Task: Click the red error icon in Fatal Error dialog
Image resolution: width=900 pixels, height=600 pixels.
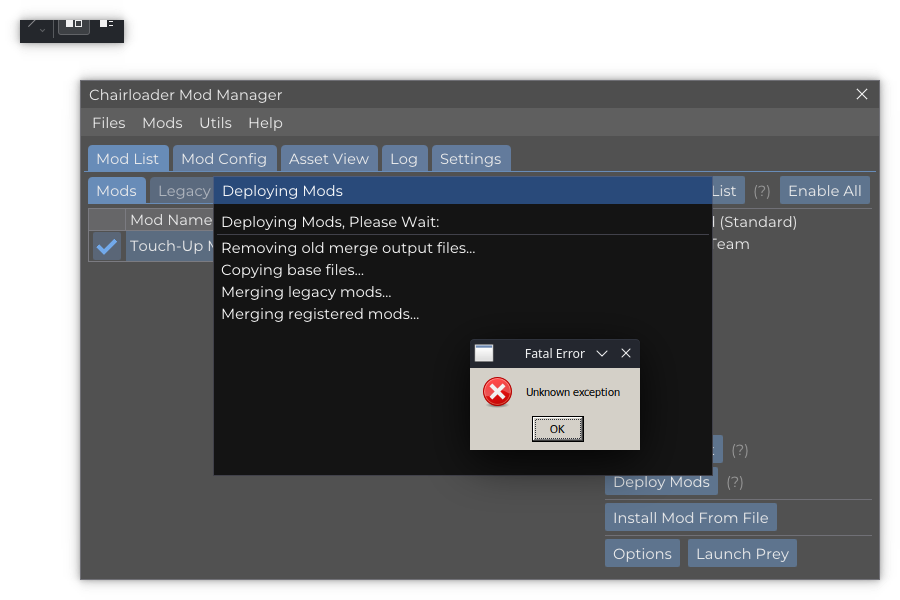Action: click(497, 392)
